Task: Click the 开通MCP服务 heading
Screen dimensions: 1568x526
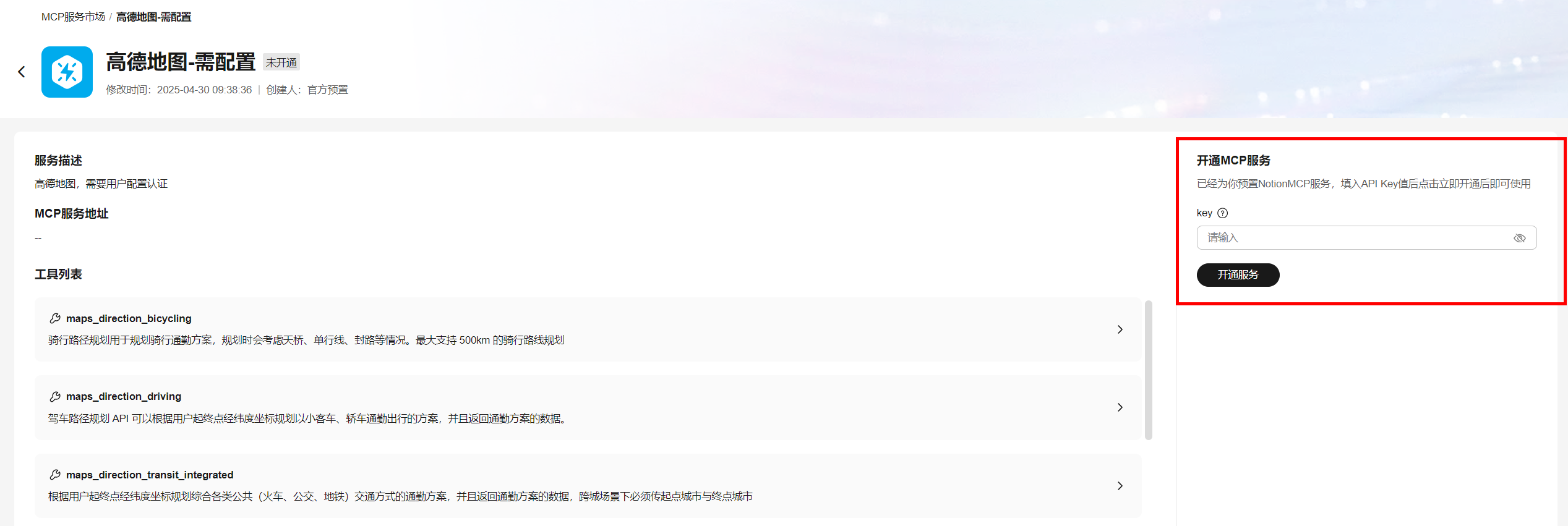Action: [x=1233, y=161]
